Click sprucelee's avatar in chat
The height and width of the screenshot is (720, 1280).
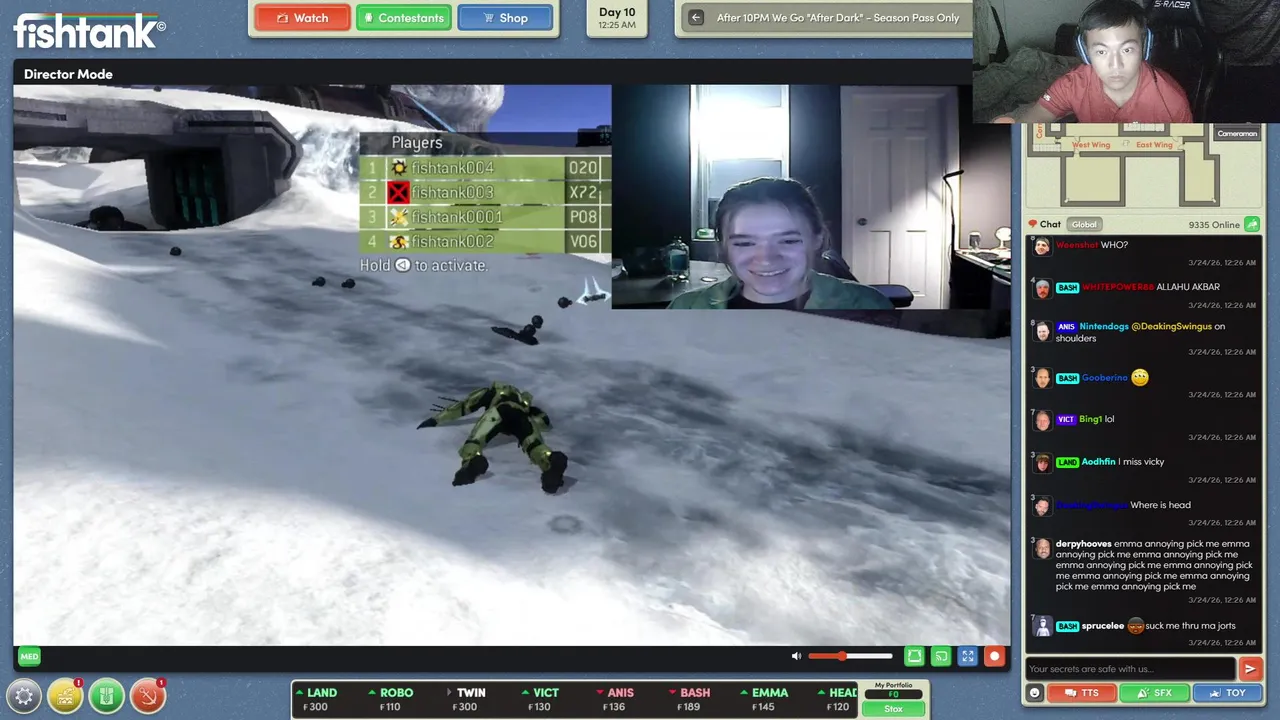(1042, 626)
